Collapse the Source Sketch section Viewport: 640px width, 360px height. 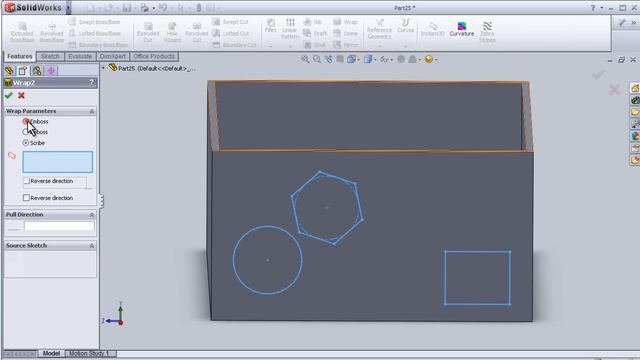point(91,246)
